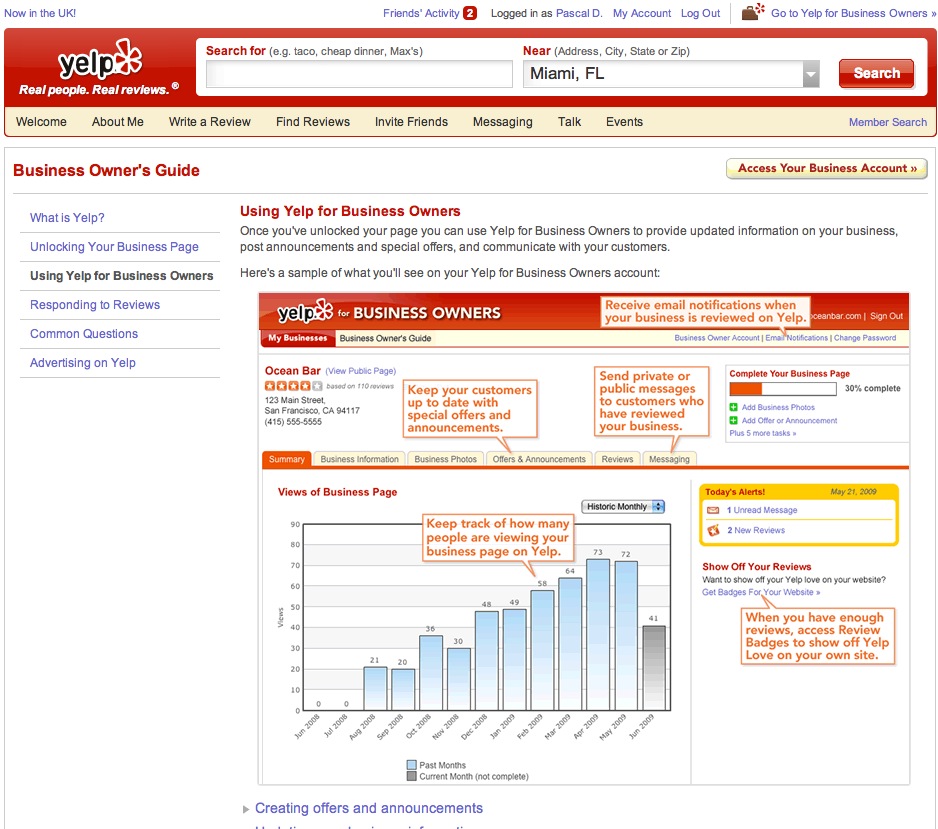938x829 pixels.
Task: Click the 30% complete progress bar
Action: [x=782, y=389]
